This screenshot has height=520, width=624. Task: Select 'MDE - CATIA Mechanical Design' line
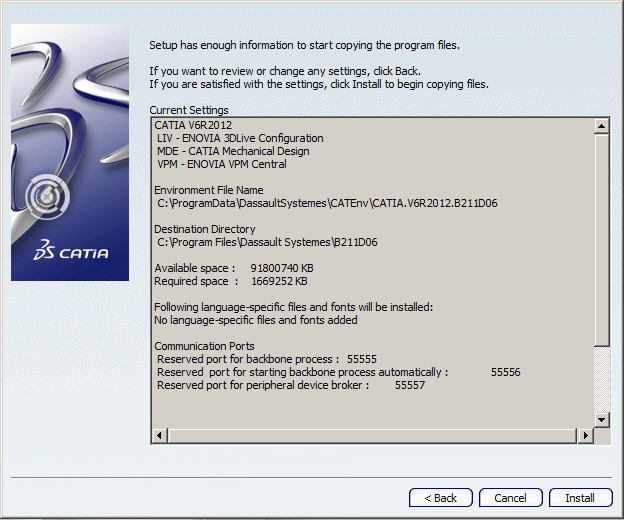(x=233, y=151)
